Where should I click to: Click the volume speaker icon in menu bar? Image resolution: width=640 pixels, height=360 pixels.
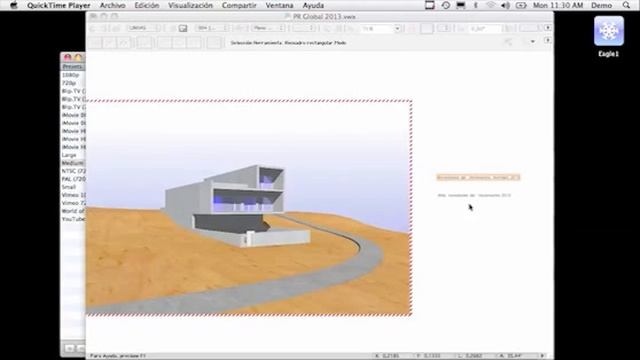coord(505,5)
